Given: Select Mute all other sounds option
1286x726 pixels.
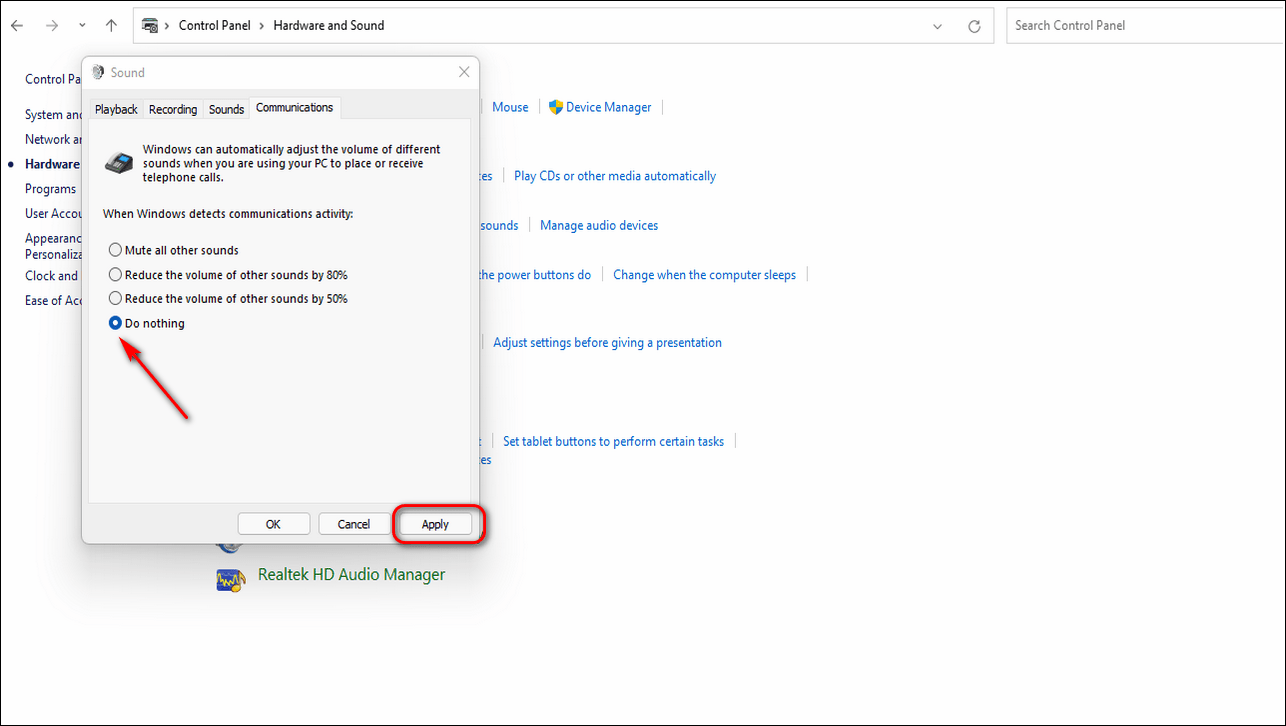Looking at the screenshot, I should [x=116, y=250].
